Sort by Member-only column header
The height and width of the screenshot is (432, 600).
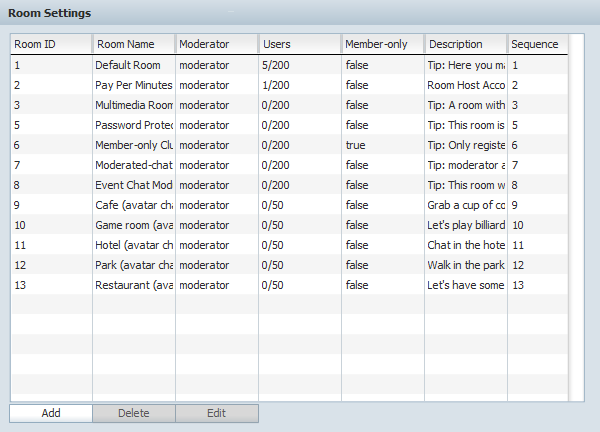381,44
